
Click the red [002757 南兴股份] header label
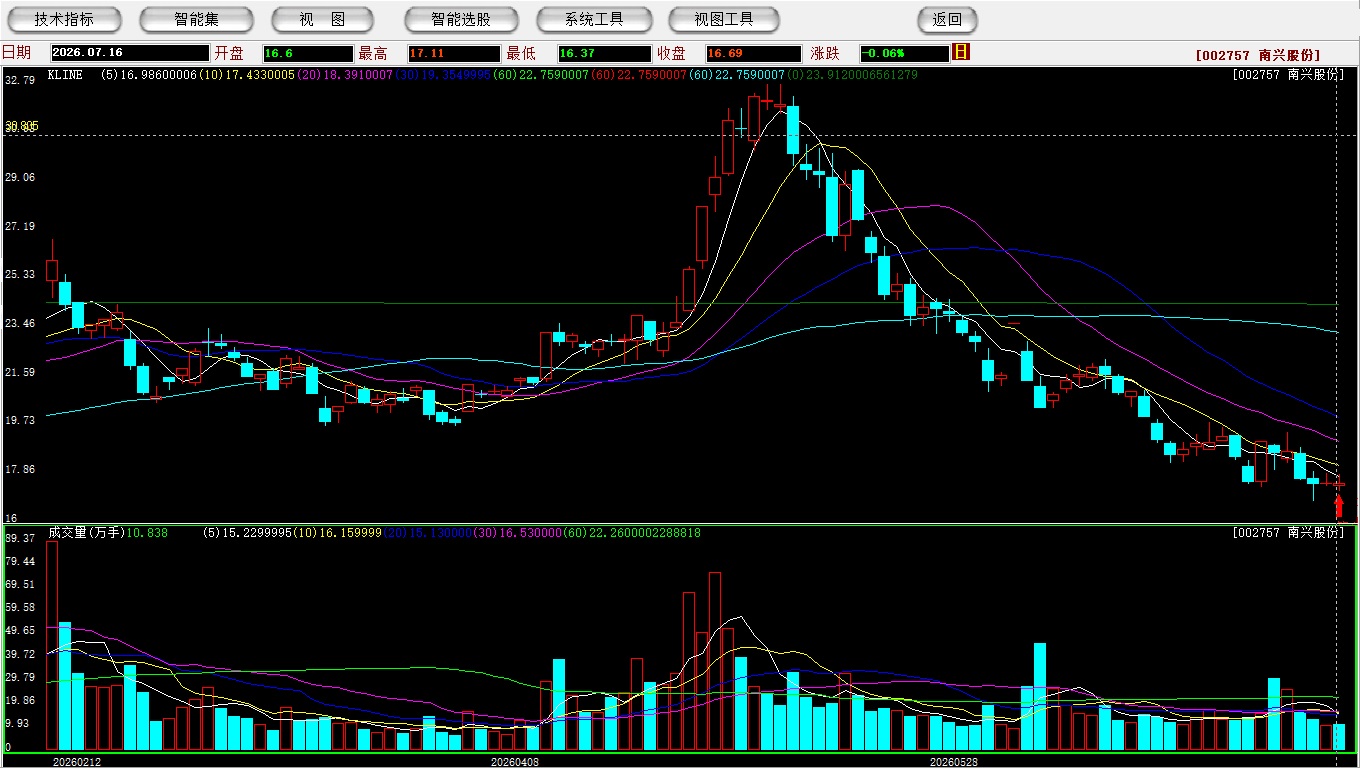(1257, 56)
